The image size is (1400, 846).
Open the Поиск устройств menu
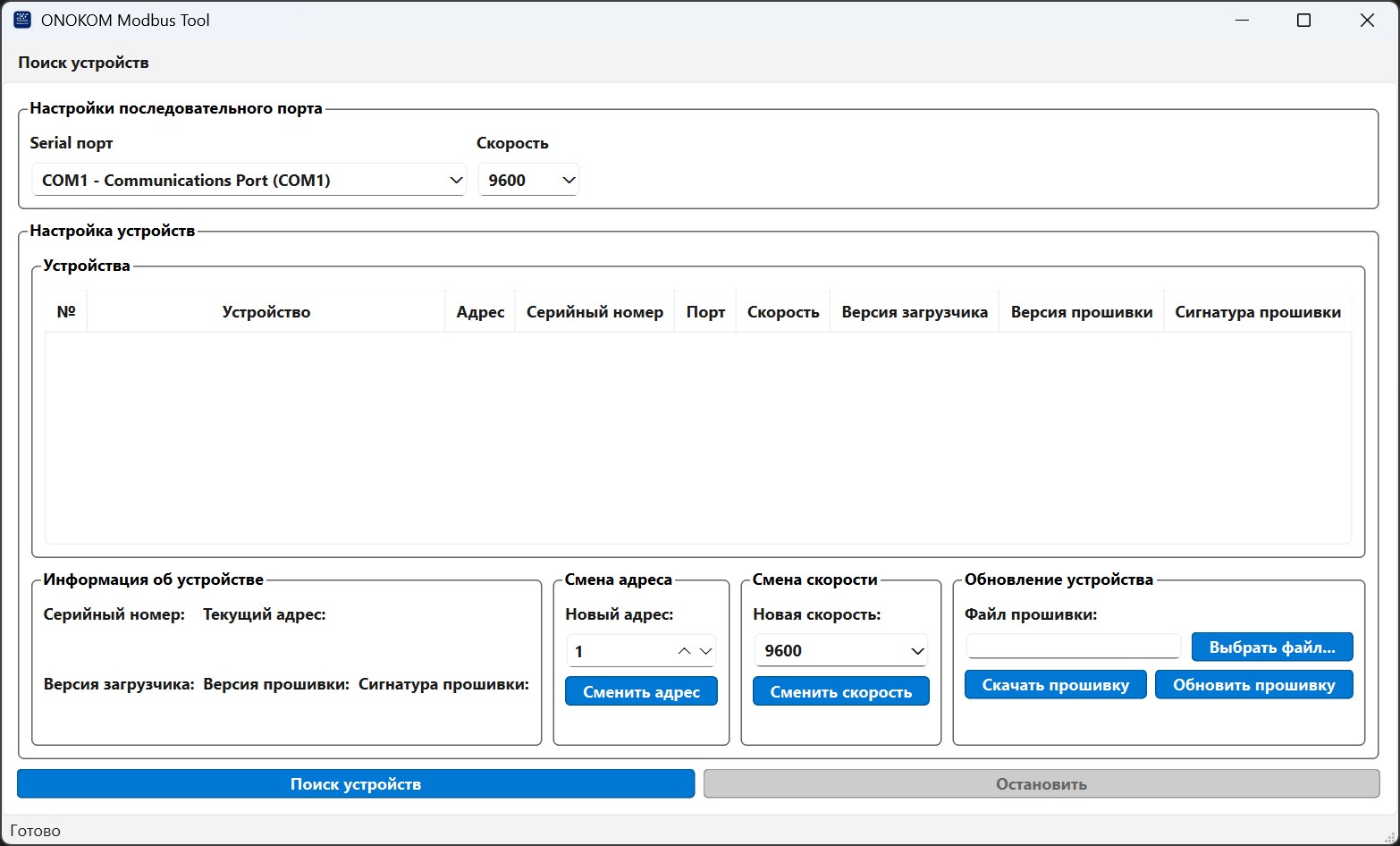[x=82, y=62]
